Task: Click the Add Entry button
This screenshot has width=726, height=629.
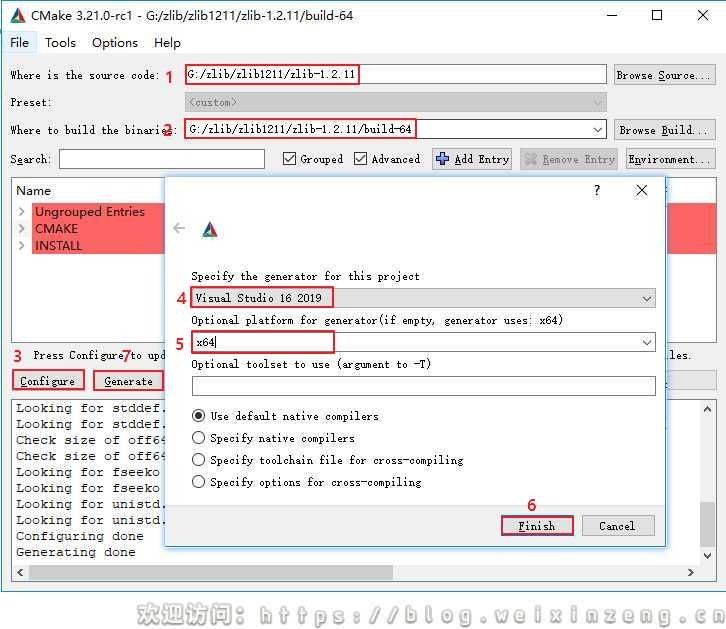Action: coord(472,159)
